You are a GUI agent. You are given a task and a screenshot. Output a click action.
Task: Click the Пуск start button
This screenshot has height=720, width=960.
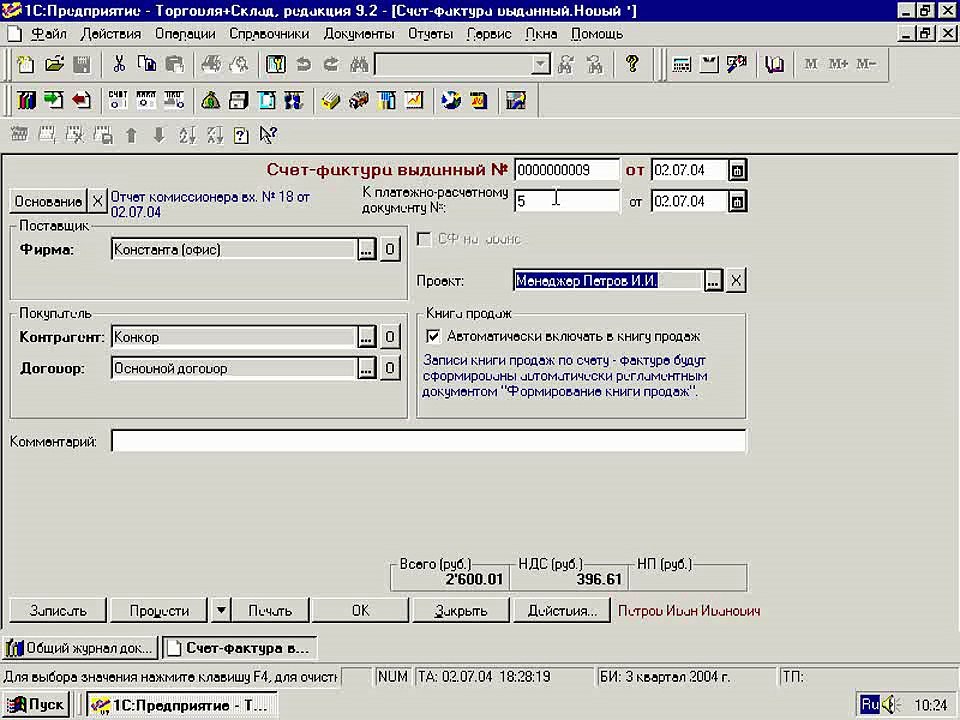click(x=36, y=705)
